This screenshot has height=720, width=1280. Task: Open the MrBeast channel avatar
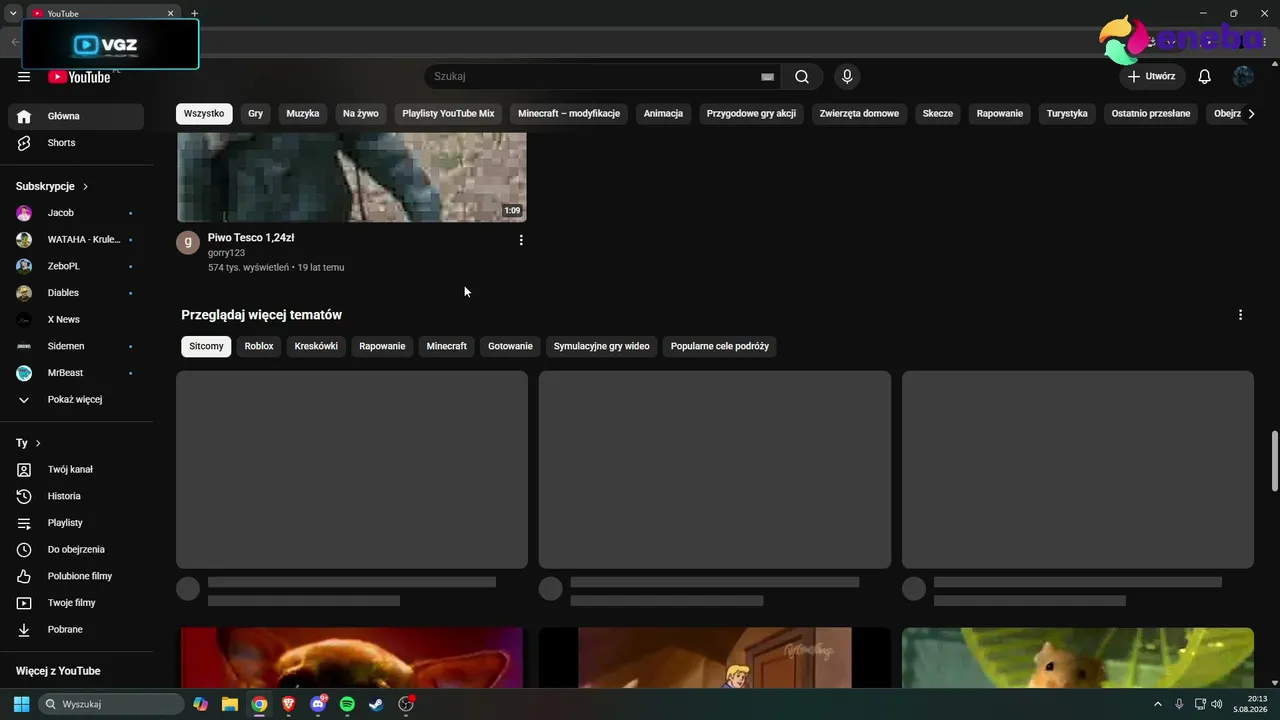(24, 373)
